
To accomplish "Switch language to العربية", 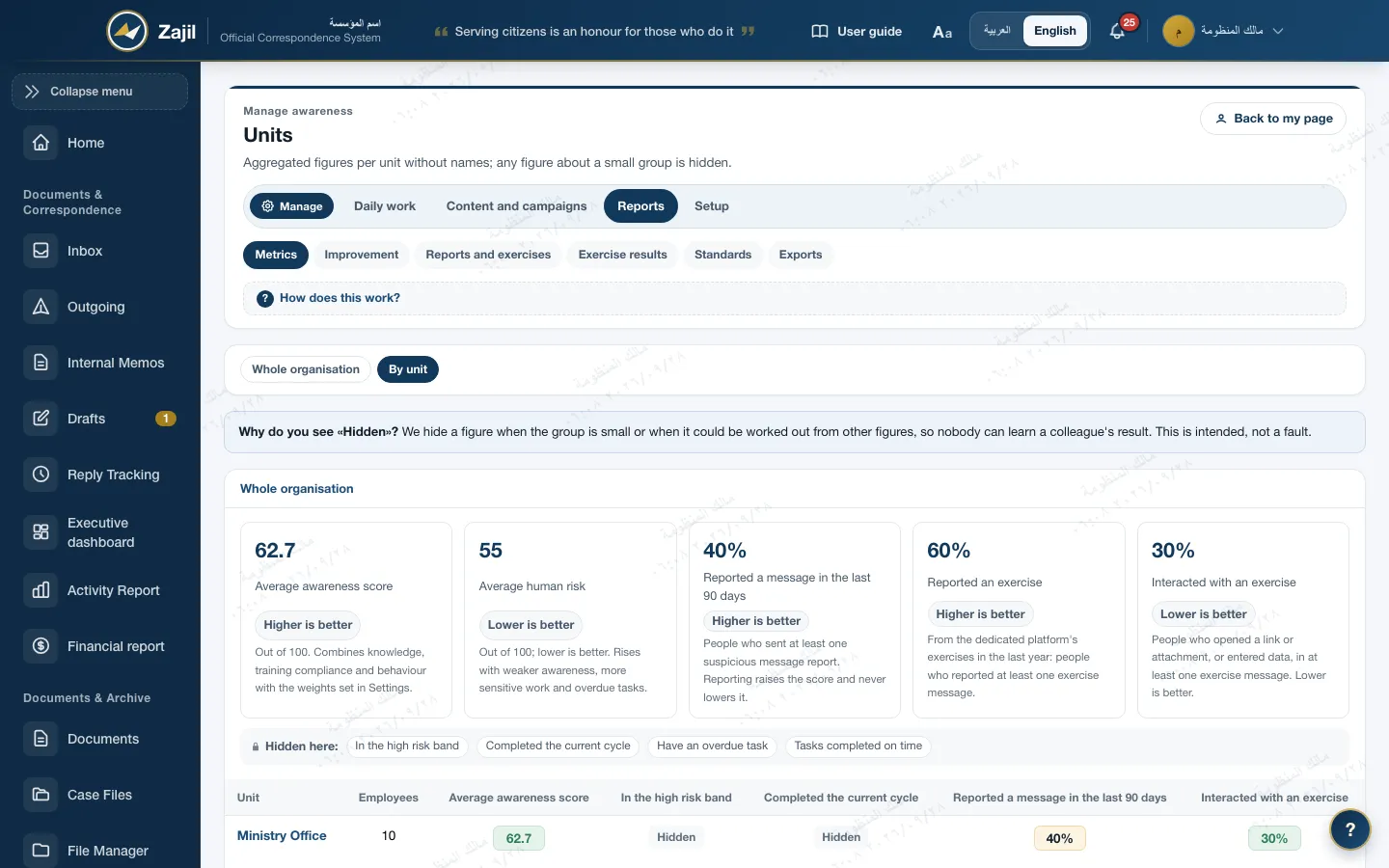I will coord(996,31).
